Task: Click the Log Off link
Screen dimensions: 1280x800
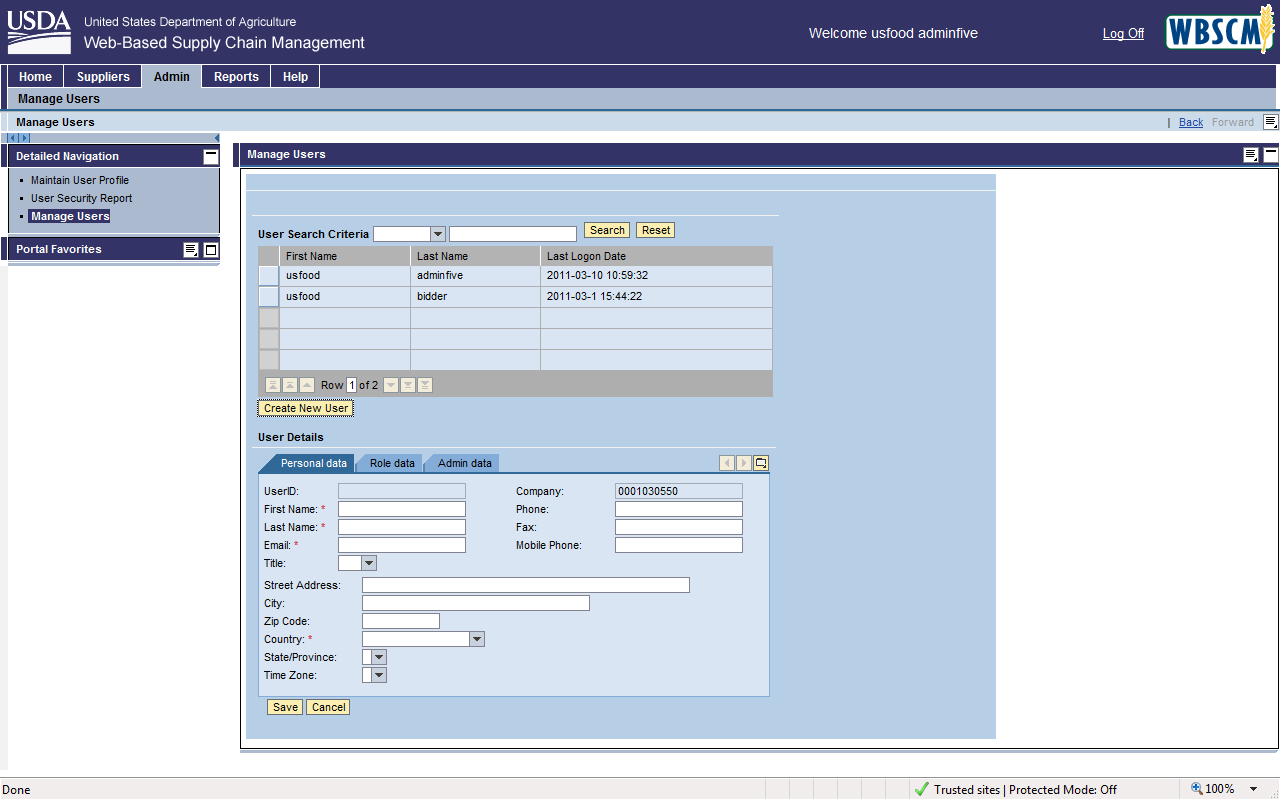Action: click(1123, 34)
